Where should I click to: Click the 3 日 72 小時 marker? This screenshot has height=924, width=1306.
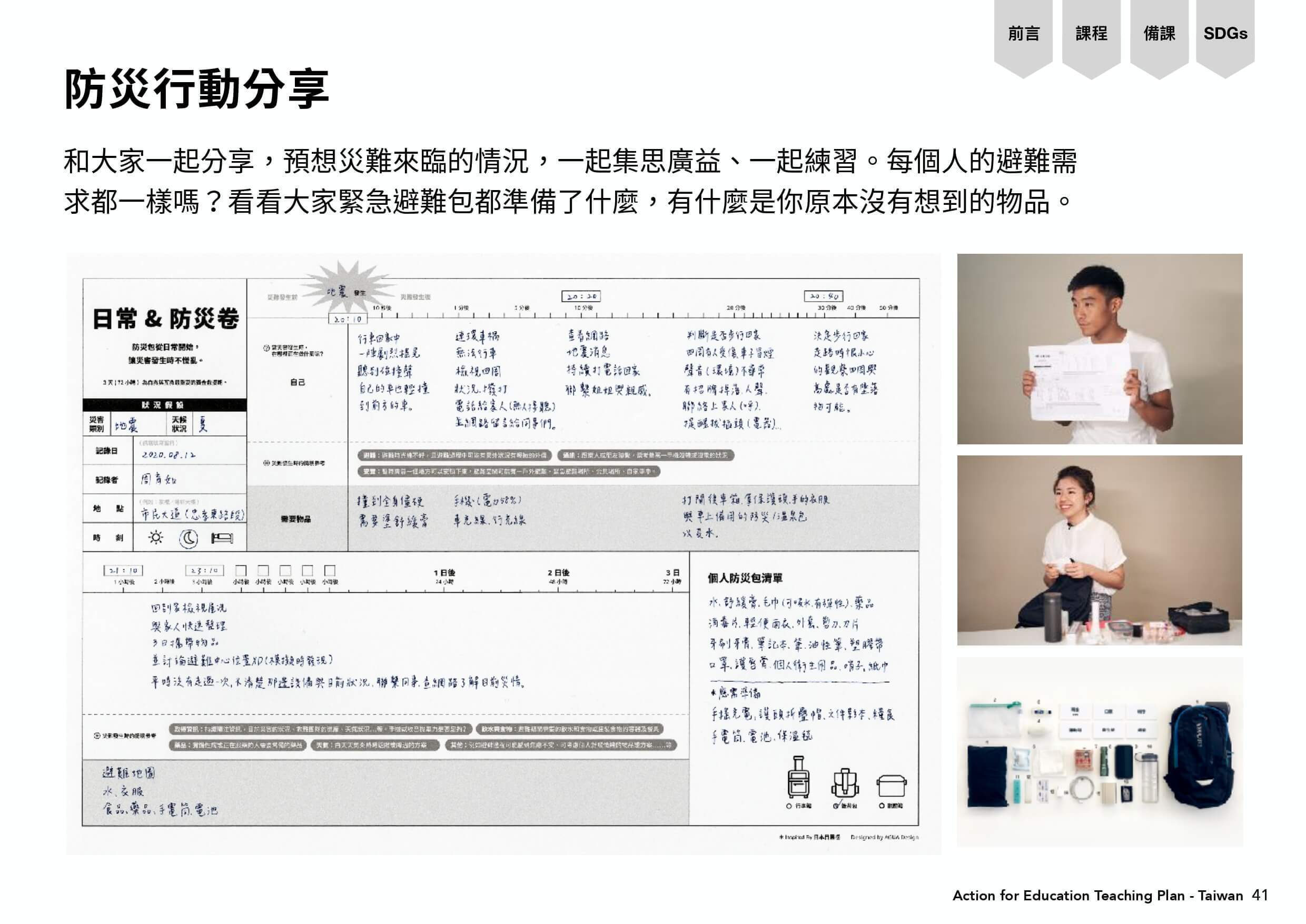pos(672,577)
